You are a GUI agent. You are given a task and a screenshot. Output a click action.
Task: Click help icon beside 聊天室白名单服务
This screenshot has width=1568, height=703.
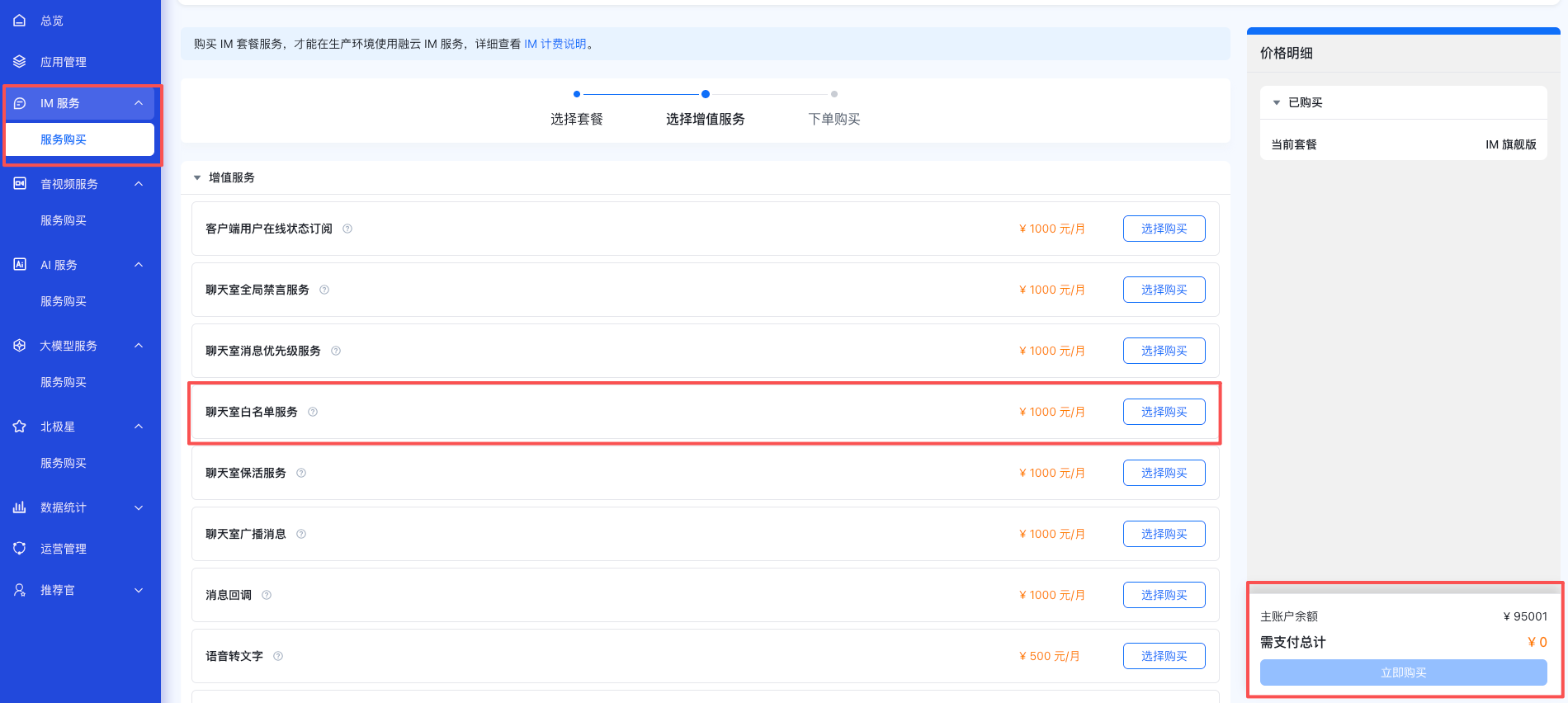[313, 412]
